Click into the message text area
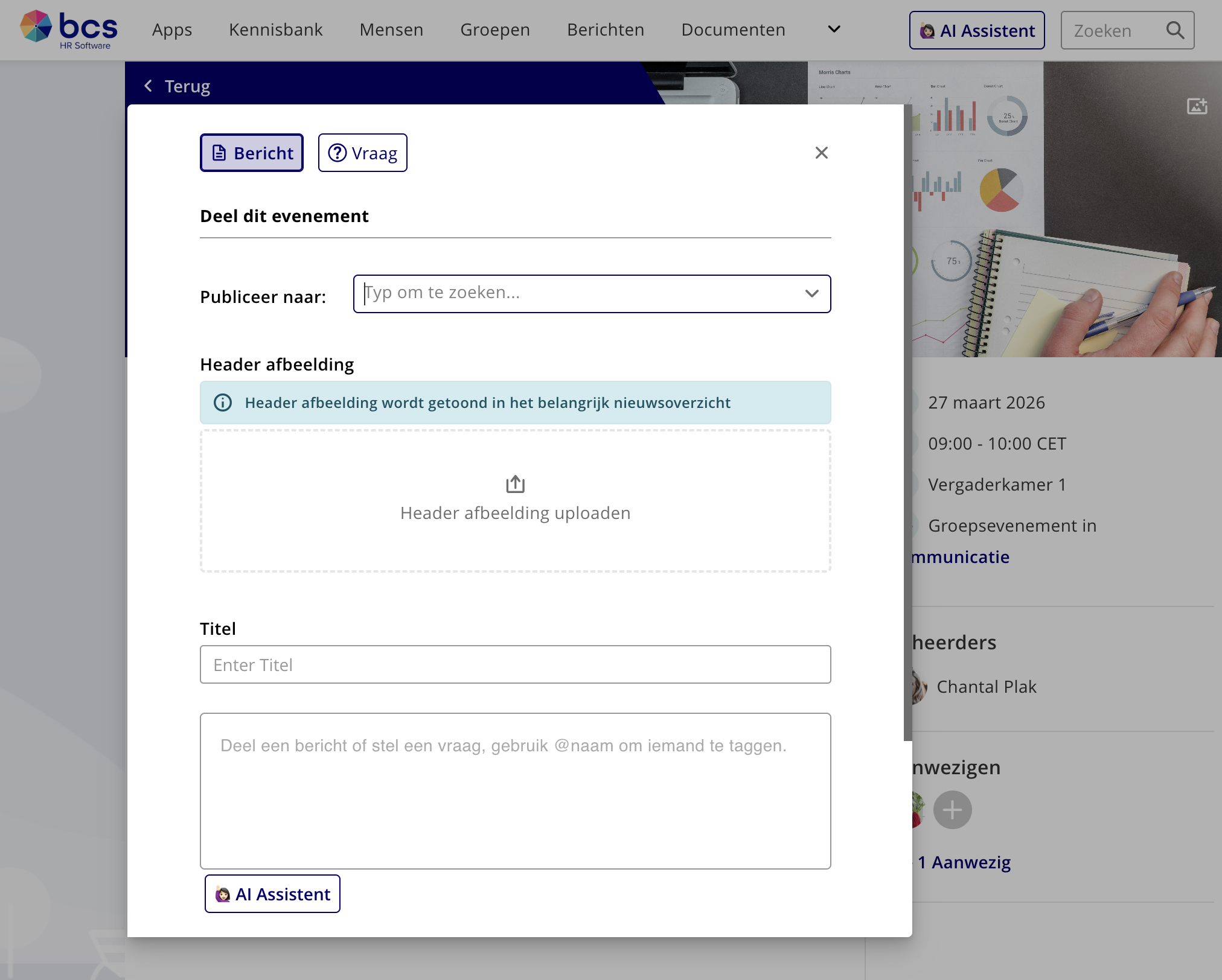Viewport: 1222px width, 980px height. point(516,791)
